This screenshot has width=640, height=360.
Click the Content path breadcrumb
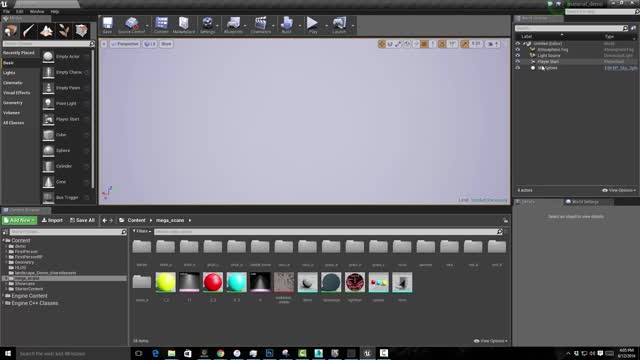point(136,220)
